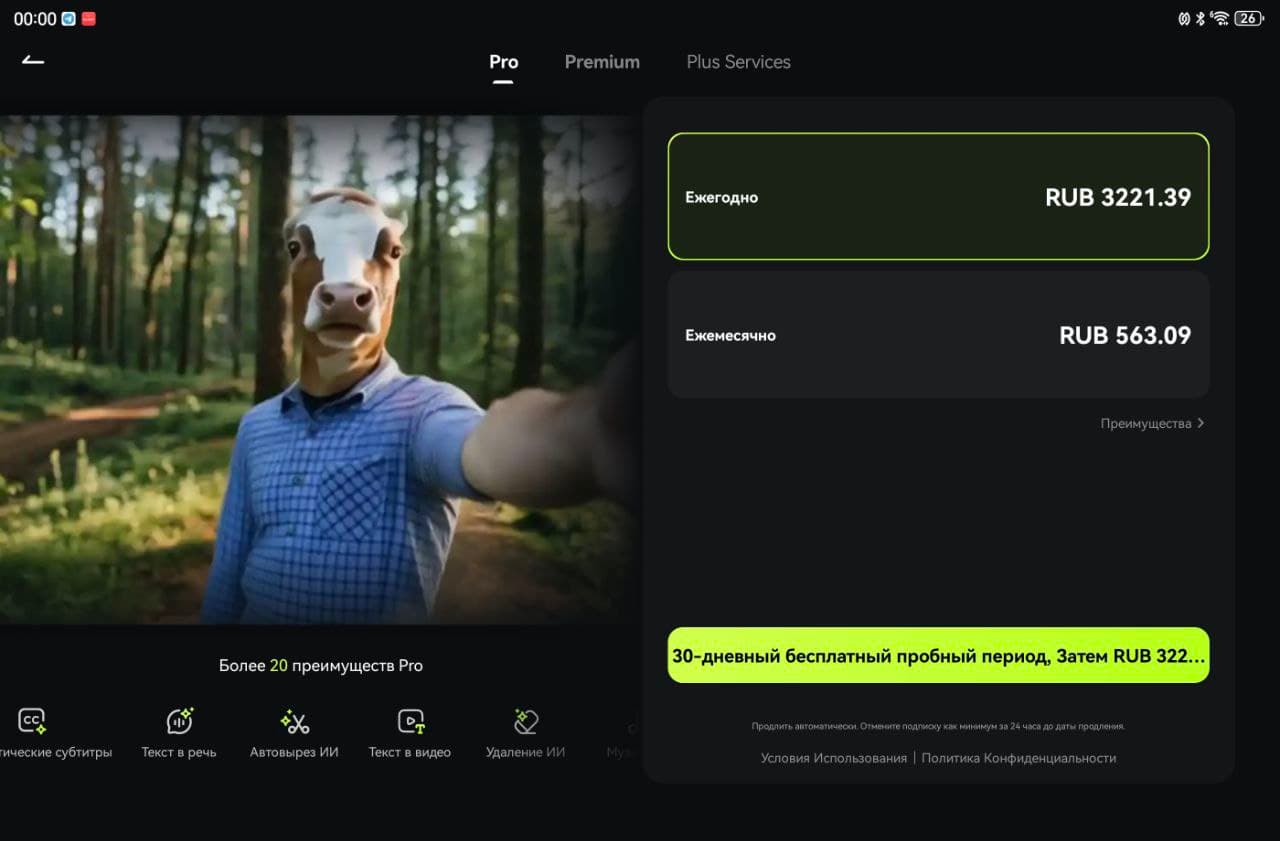Tap the Wi-Fi status icon
1280x841 pixels.
point(1220,18)
